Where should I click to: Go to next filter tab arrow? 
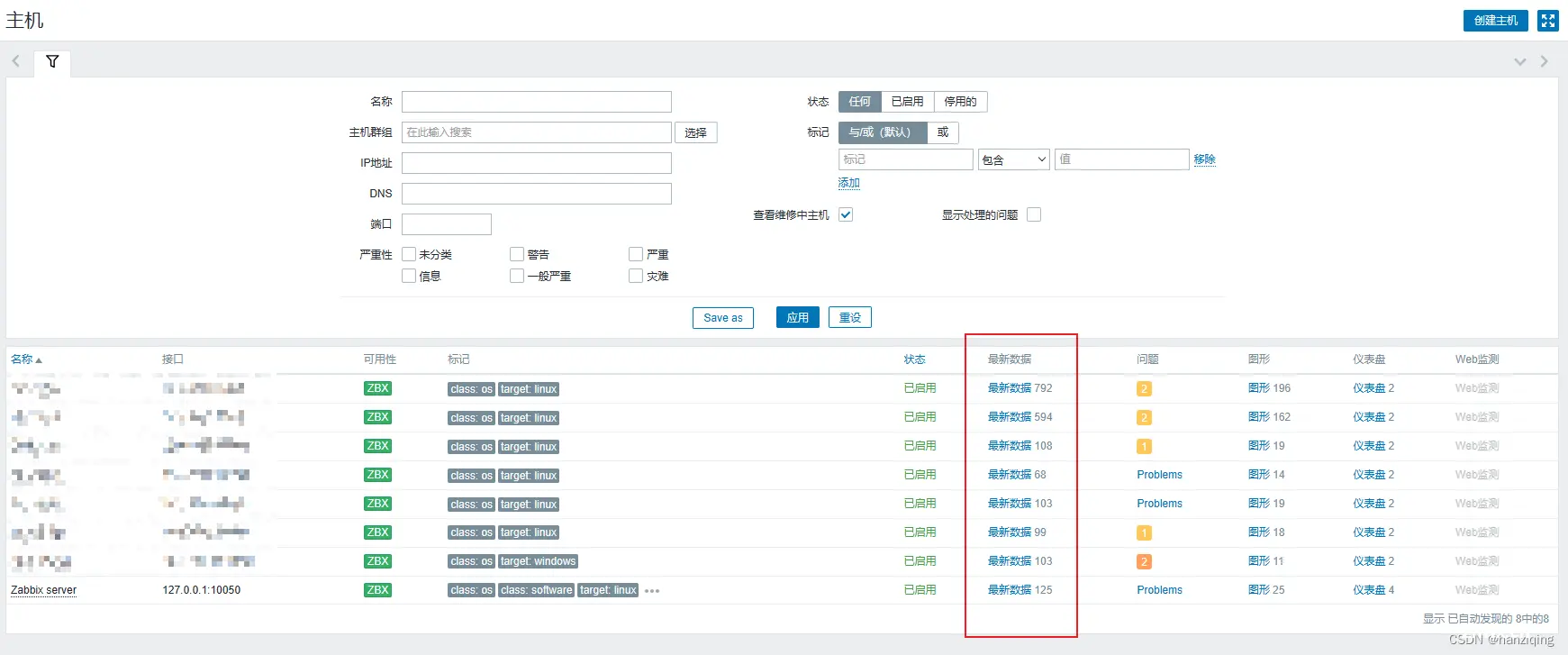pyautogui.click(x=1544, y=61)
